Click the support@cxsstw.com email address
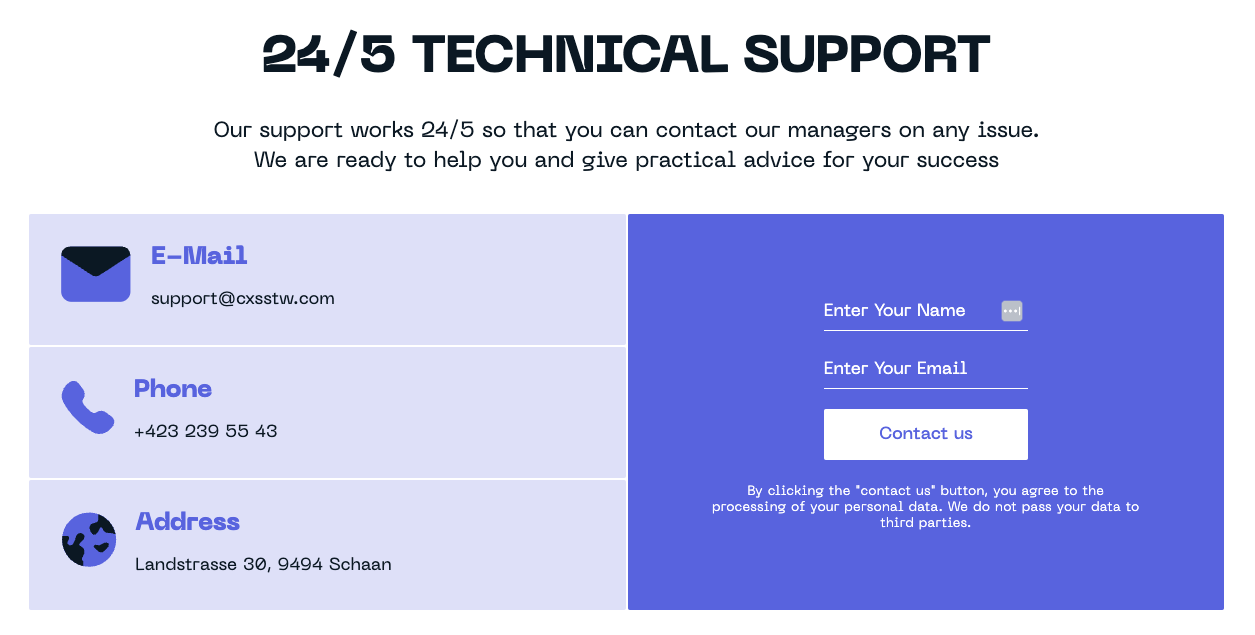 pyautogui.click(x=242, y=298)
